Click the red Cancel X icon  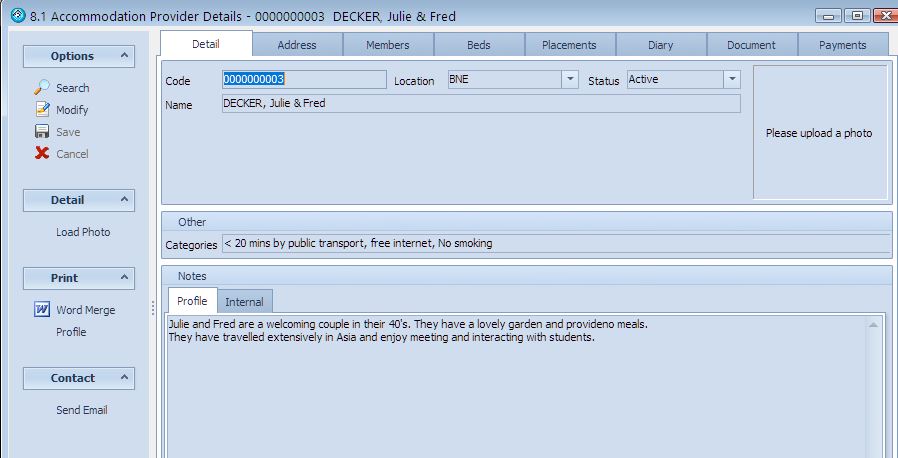coord(42,154)
